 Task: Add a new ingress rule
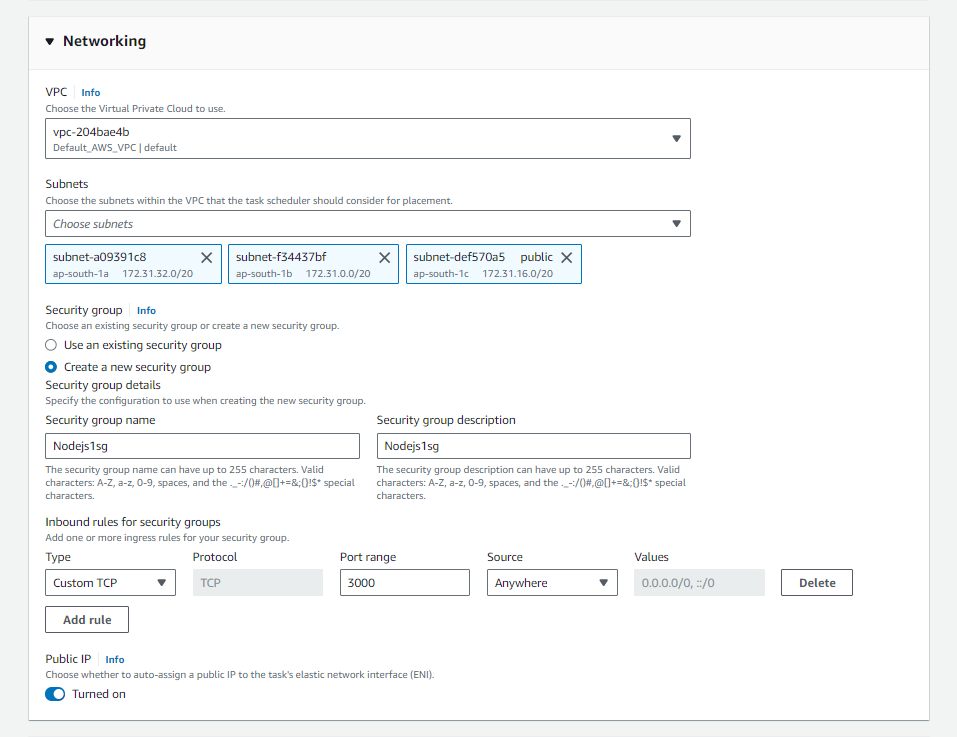(86, 619)
